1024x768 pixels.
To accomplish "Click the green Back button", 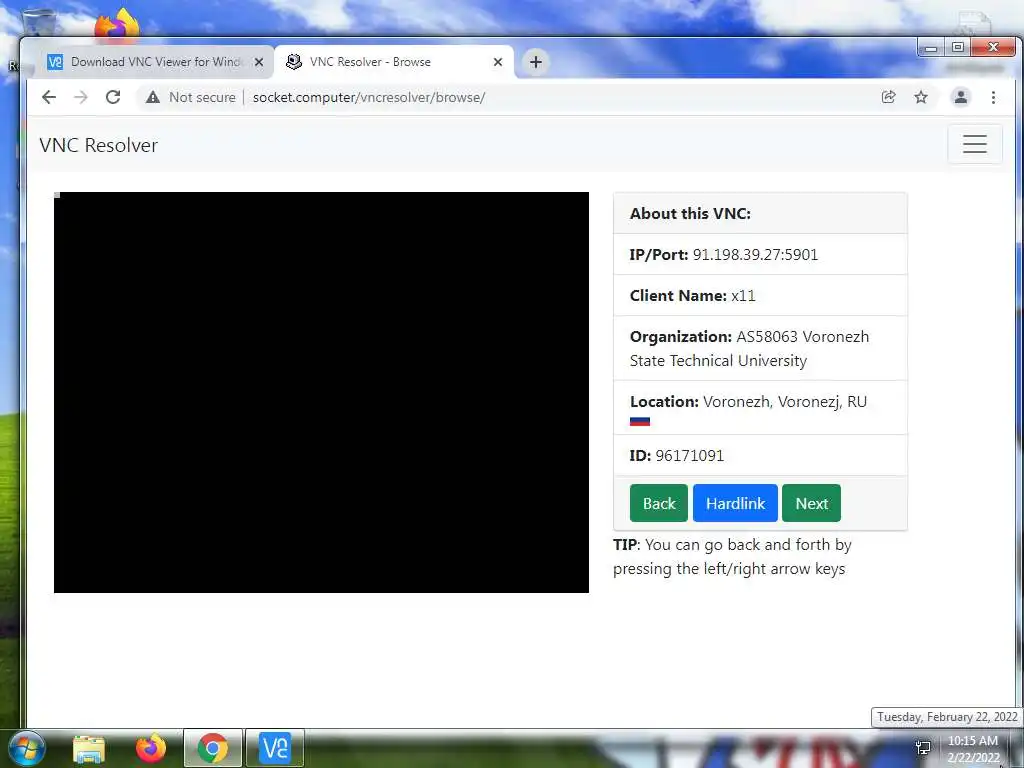I will [x=658, y=503].
